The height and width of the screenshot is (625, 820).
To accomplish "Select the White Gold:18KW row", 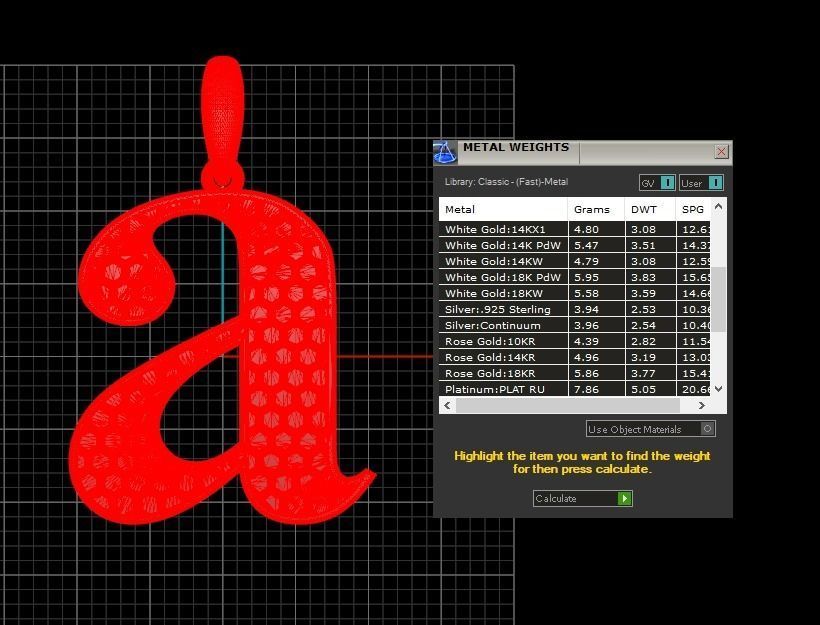I will [x=575, y=293].
